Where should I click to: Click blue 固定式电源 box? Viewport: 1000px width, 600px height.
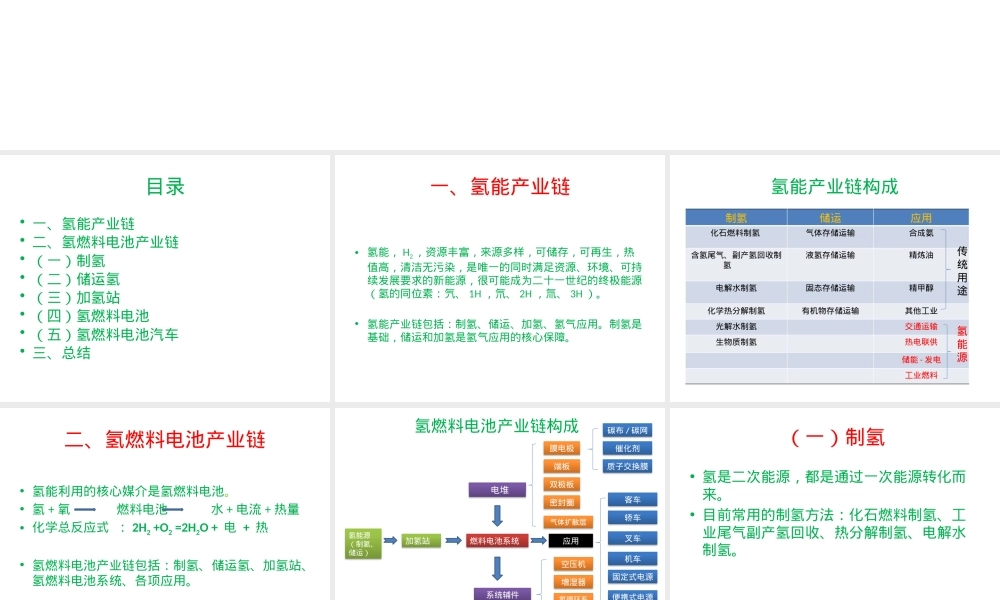(632, 576)
